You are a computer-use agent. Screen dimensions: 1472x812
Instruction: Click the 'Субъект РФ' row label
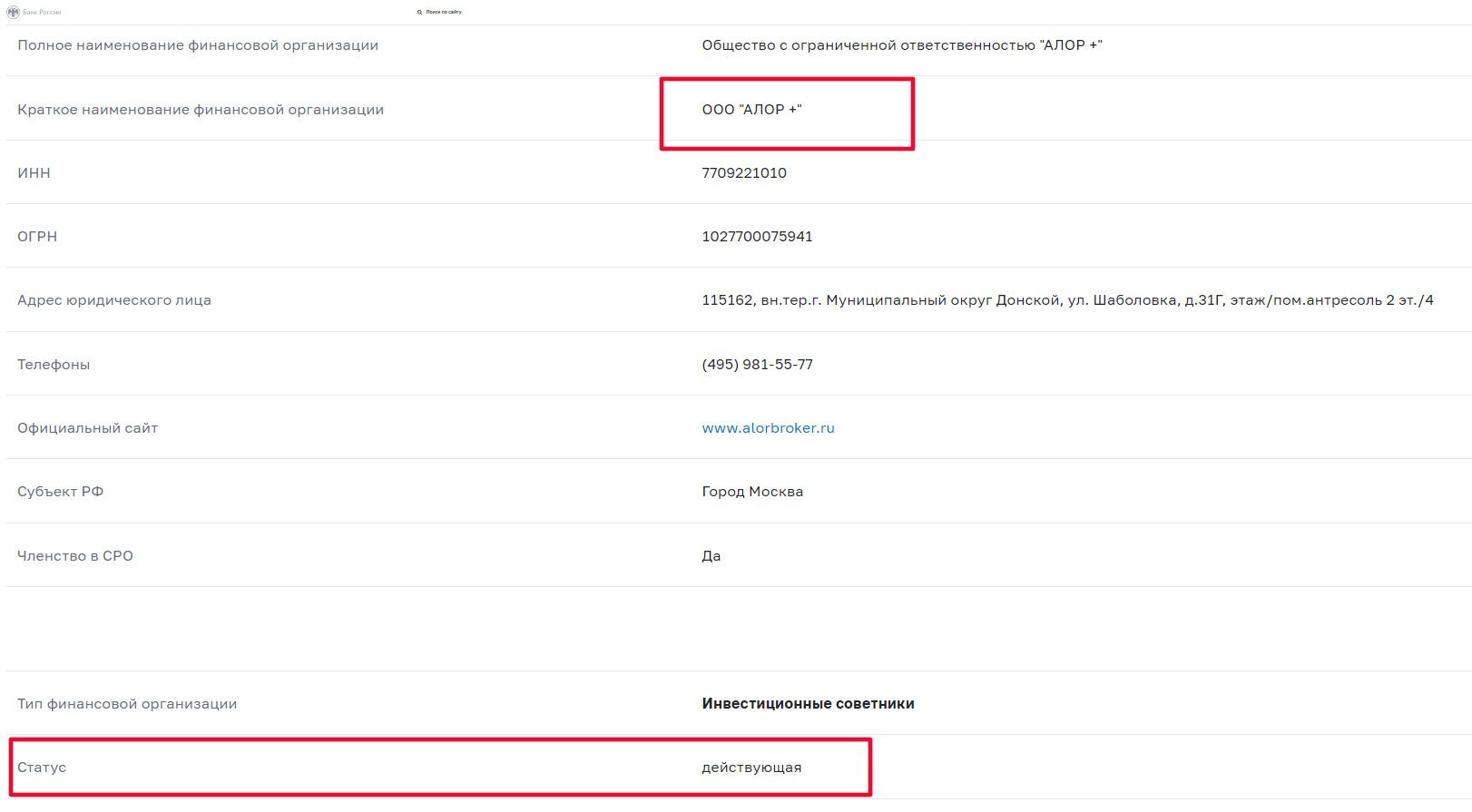coord(60,492)
